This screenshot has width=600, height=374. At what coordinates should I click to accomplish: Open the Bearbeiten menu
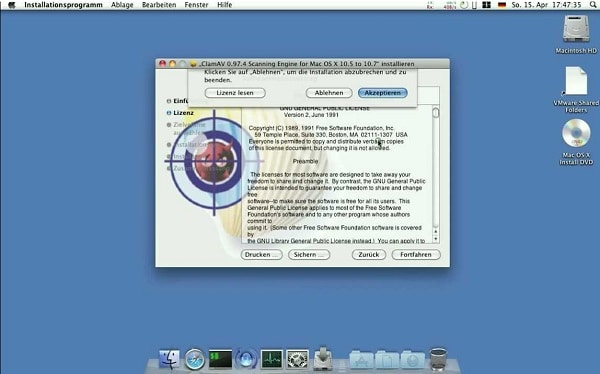(159, 5)
